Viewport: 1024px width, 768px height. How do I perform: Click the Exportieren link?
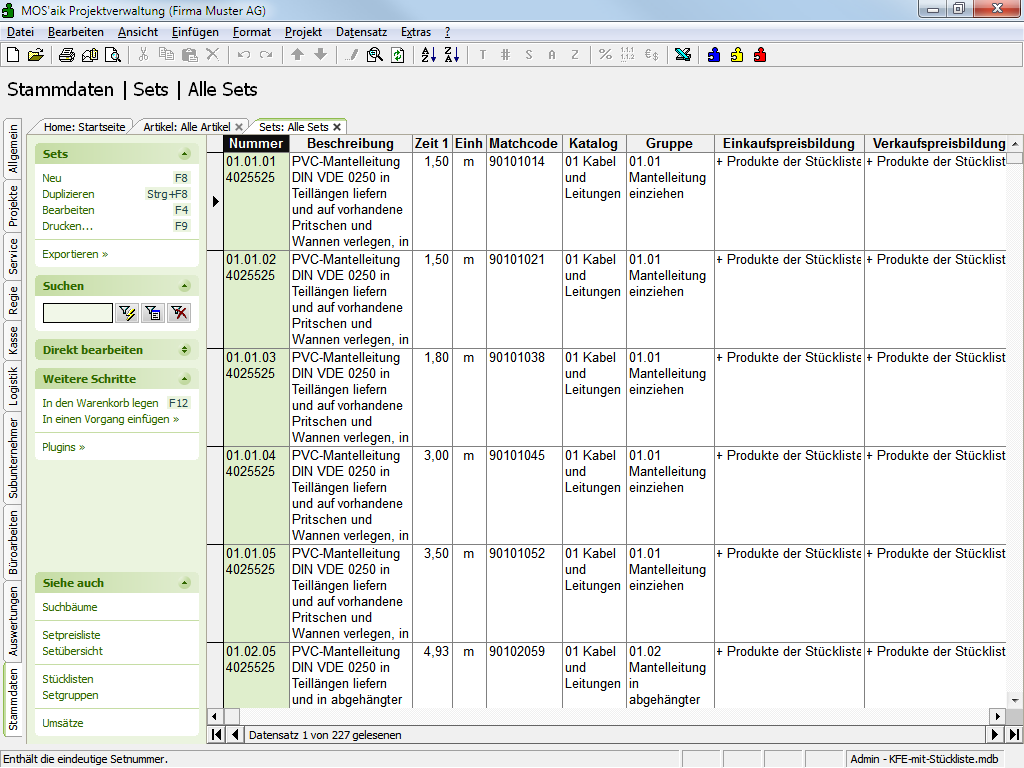click(x=75, y=254)
